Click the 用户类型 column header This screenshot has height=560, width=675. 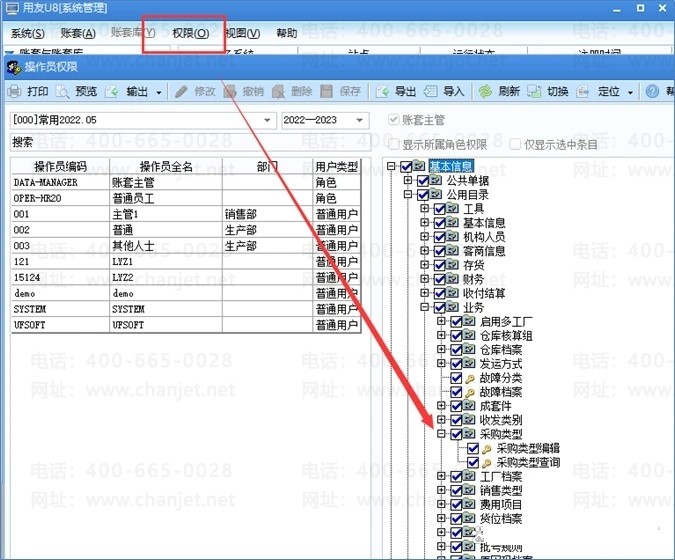click(337, 166)
